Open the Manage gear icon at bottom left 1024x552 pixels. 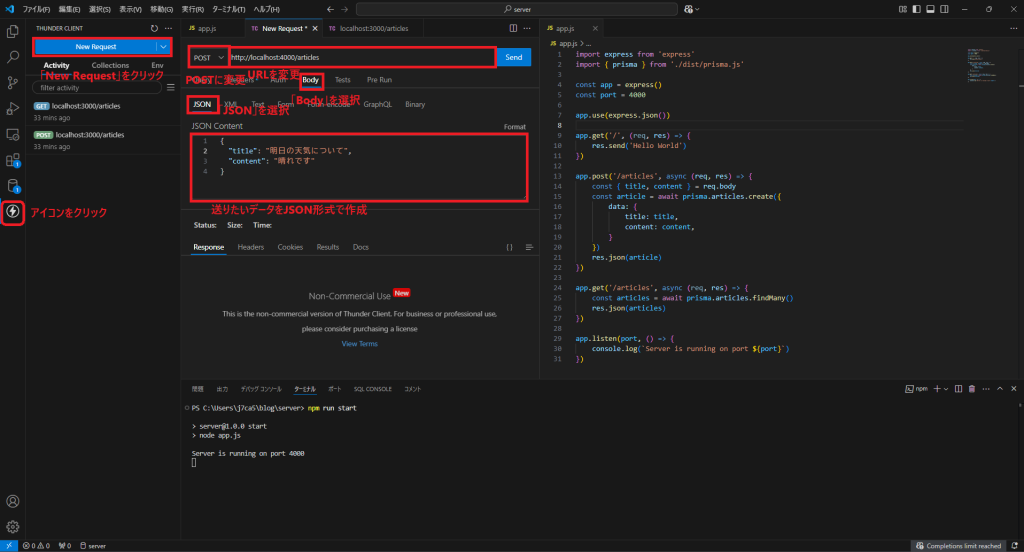point(13,526)
